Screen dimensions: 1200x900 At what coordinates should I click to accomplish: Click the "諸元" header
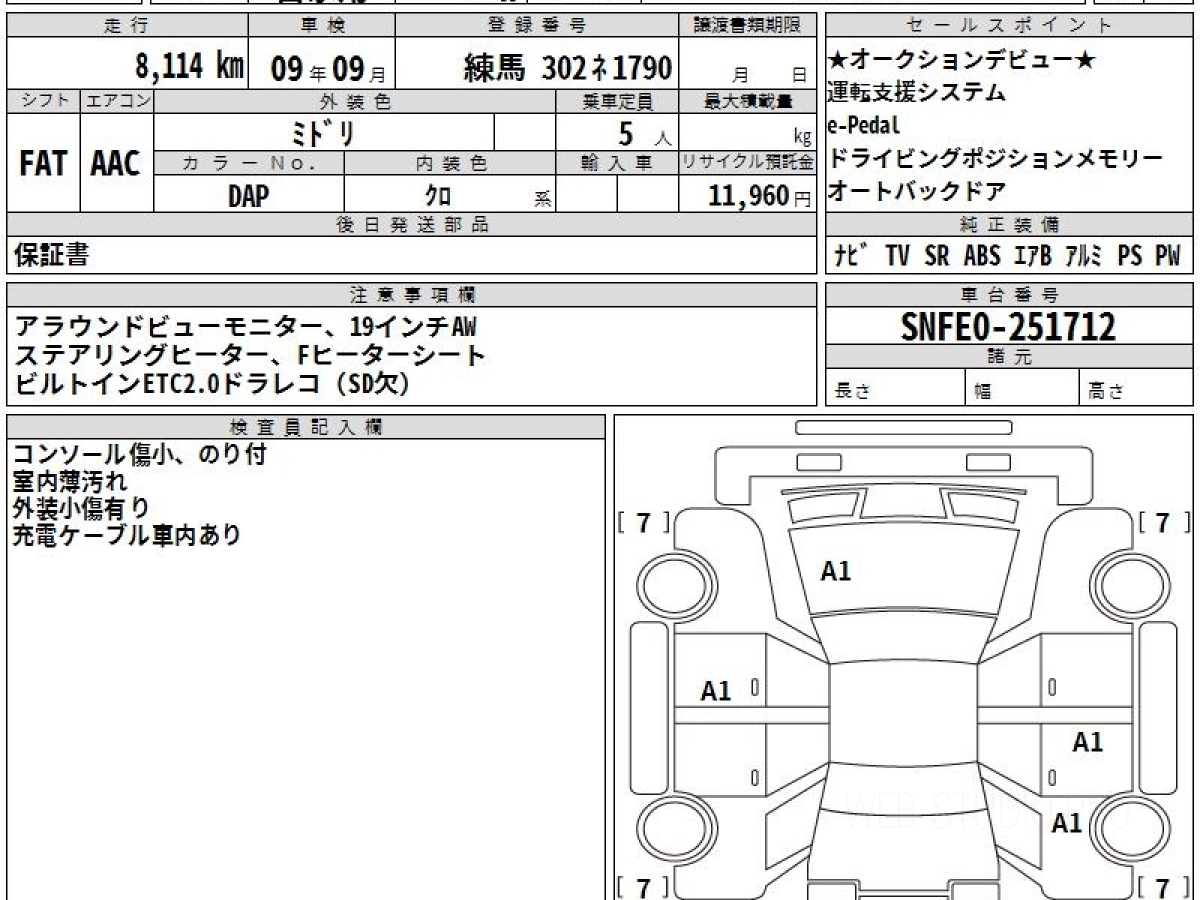coord(1009,357)
